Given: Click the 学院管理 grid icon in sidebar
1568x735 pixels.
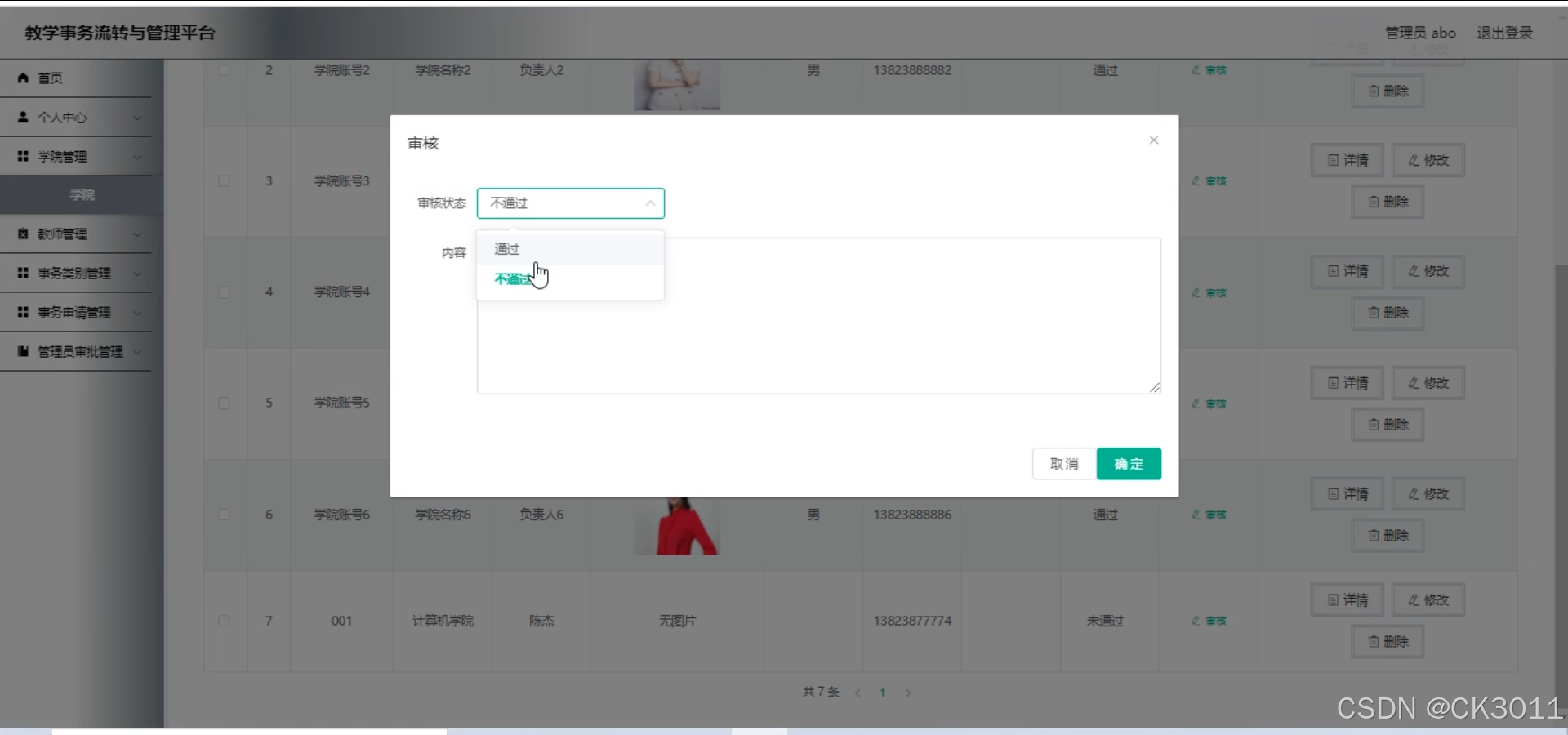Looking at the screenshot, I should click(22, 156).
